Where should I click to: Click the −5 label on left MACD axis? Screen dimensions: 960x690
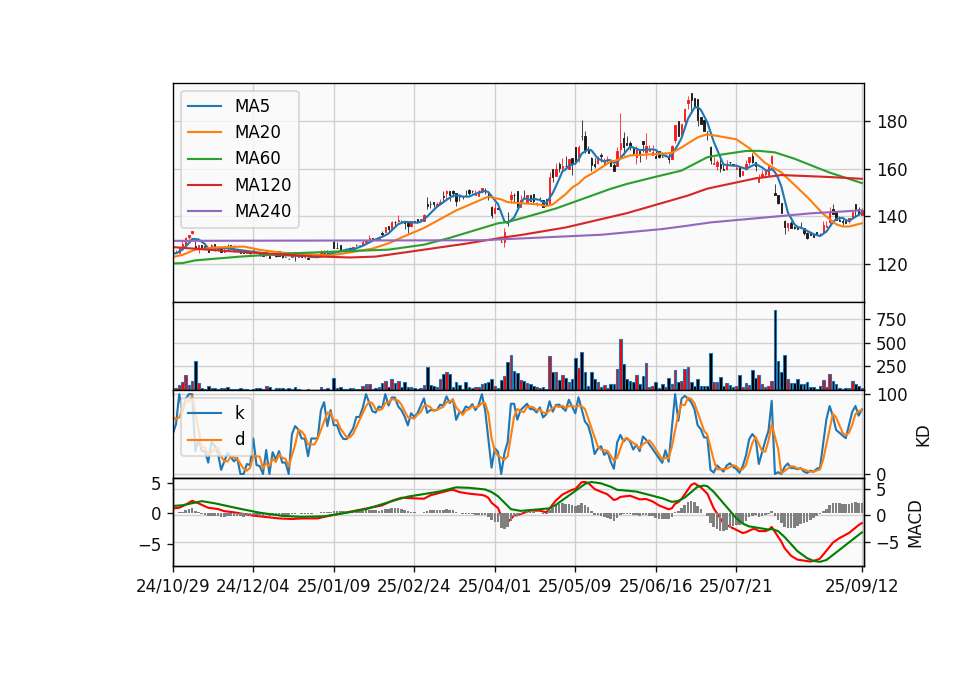151,545
